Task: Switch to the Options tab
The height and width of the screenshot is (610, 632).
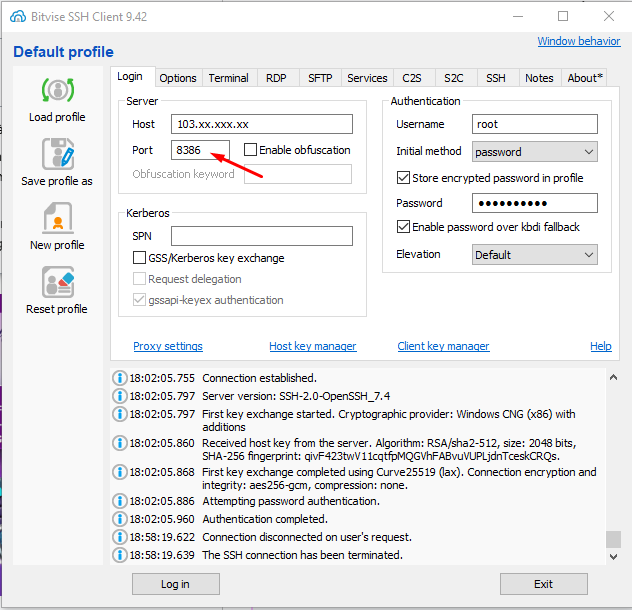Action: (178, 78)
